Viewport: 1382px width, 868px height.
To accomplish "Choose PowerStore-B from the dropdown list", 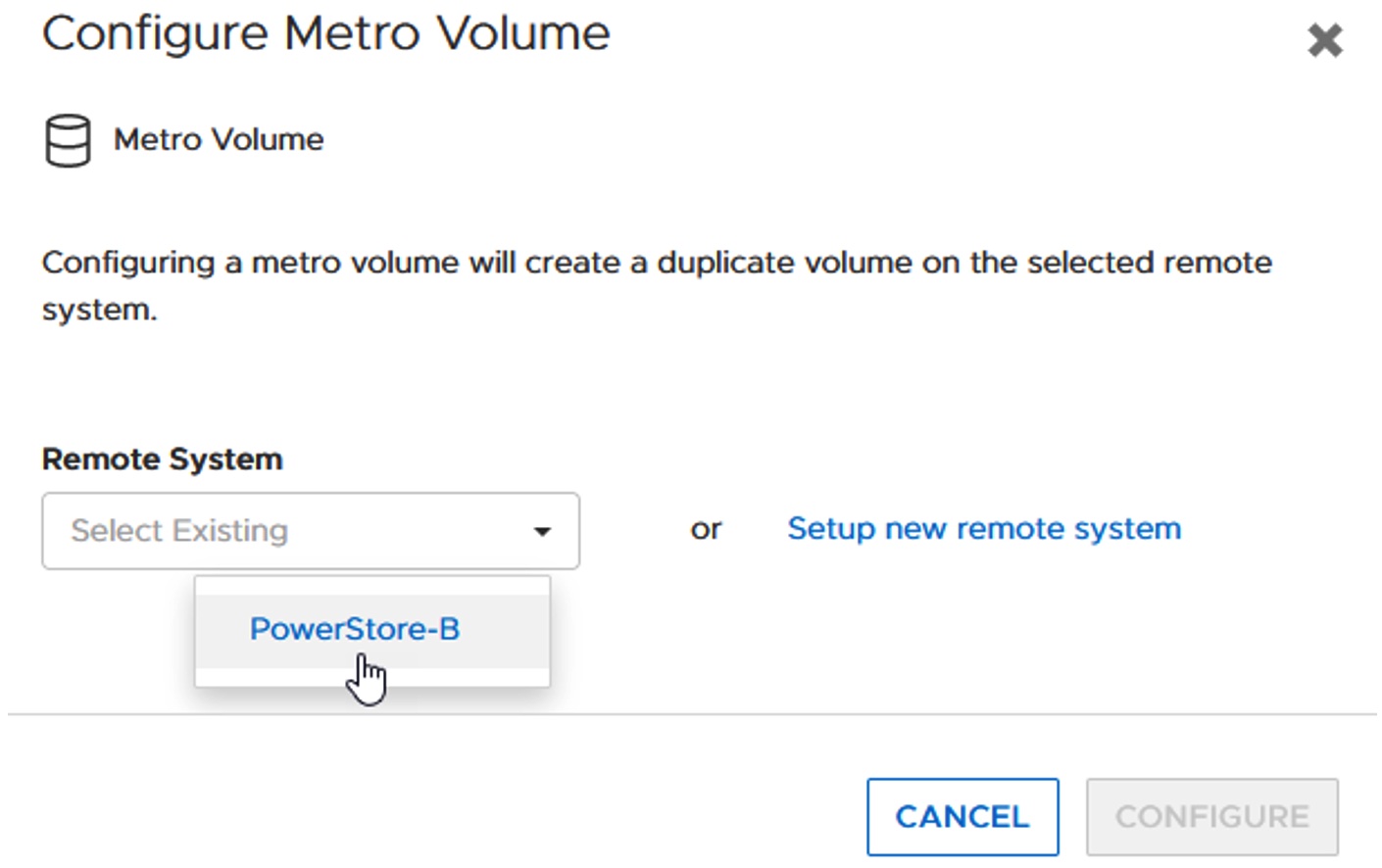I will [372, 630].
